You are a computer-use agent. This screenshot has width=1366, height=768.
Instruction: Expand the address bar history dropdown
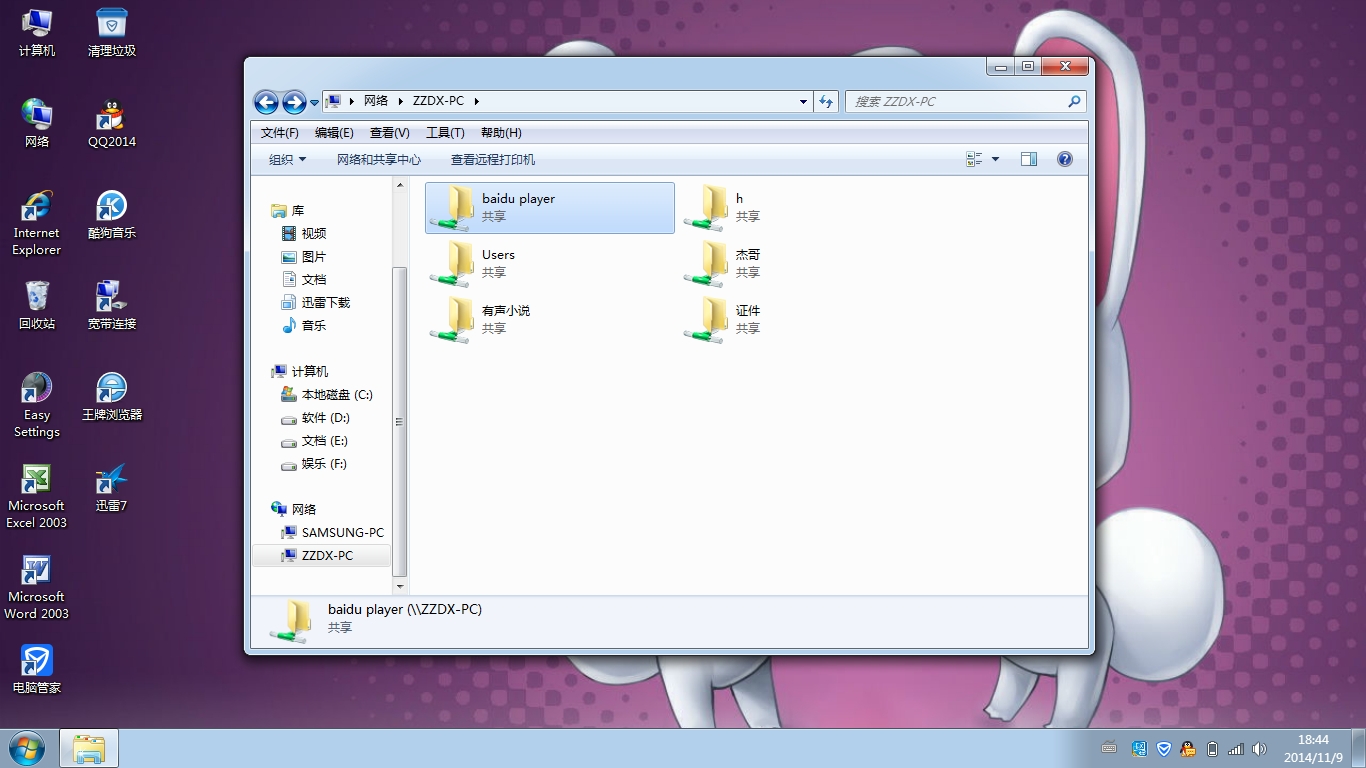tap(803, 101)
